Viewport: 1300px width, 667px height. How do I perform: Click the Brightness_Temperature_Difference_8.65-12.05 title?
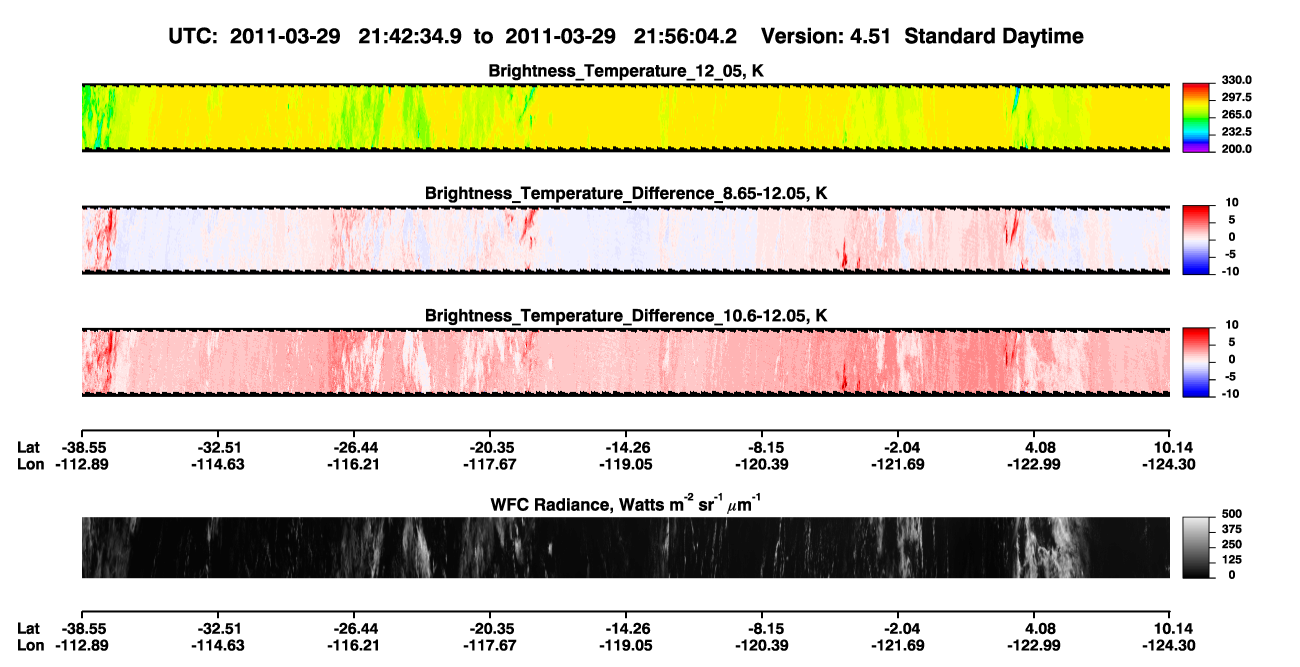coord(626,193)
